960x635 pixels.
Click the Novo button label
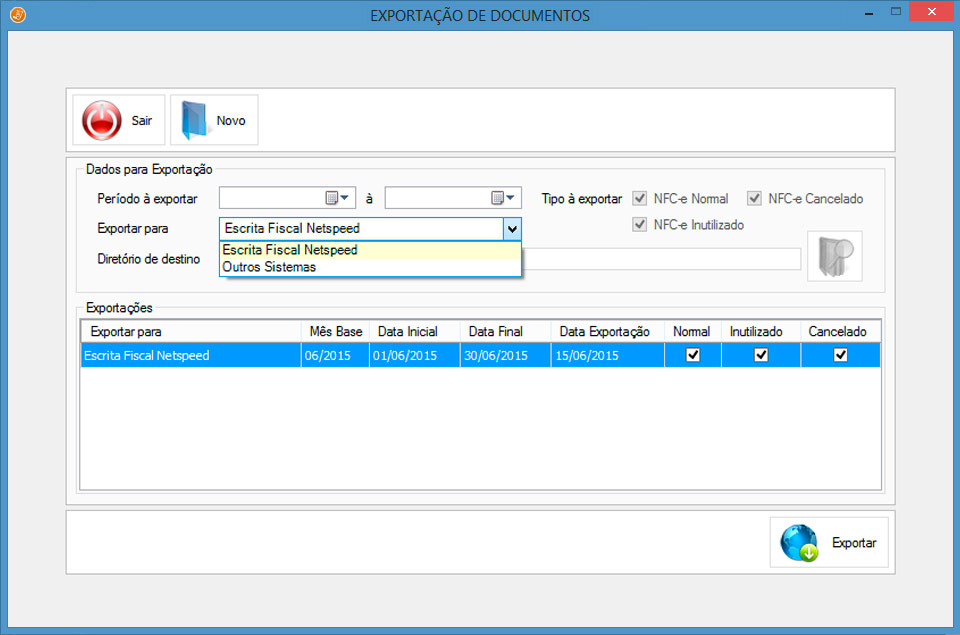pos(231,121)
